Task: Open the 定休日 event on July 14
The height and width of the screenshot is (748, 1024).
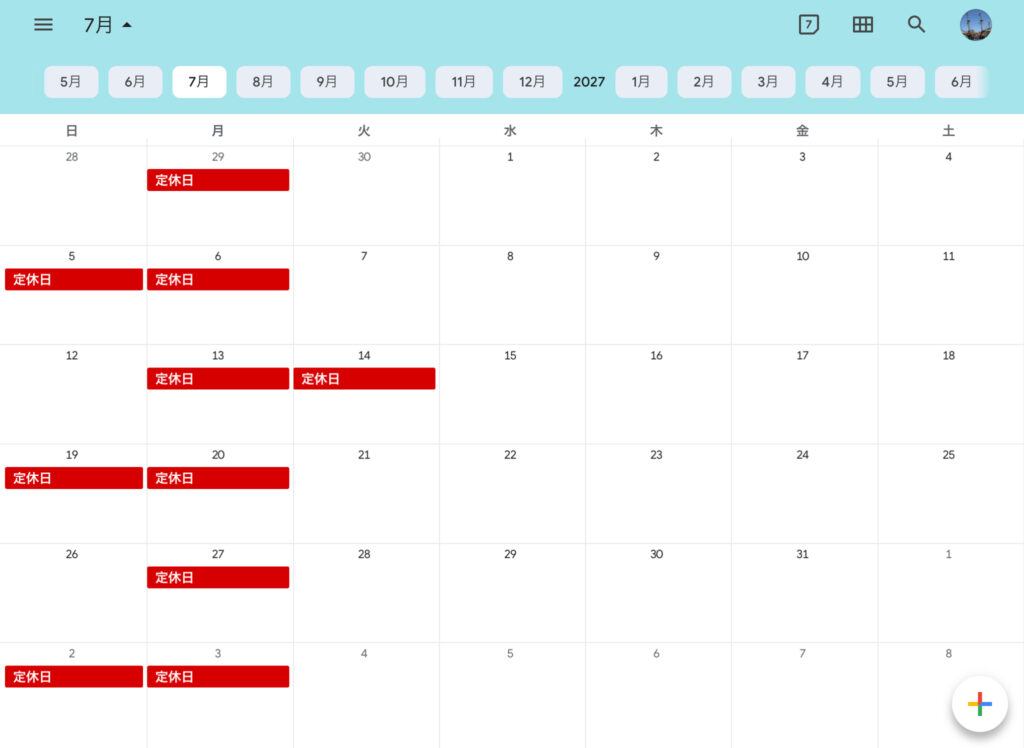Action: tap(364, 379)
